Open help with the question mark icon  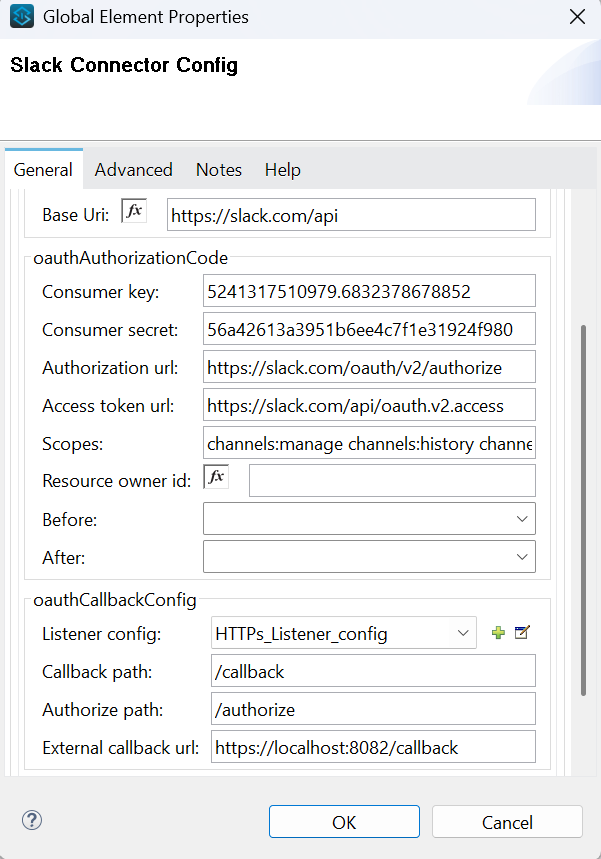(32, 820)
